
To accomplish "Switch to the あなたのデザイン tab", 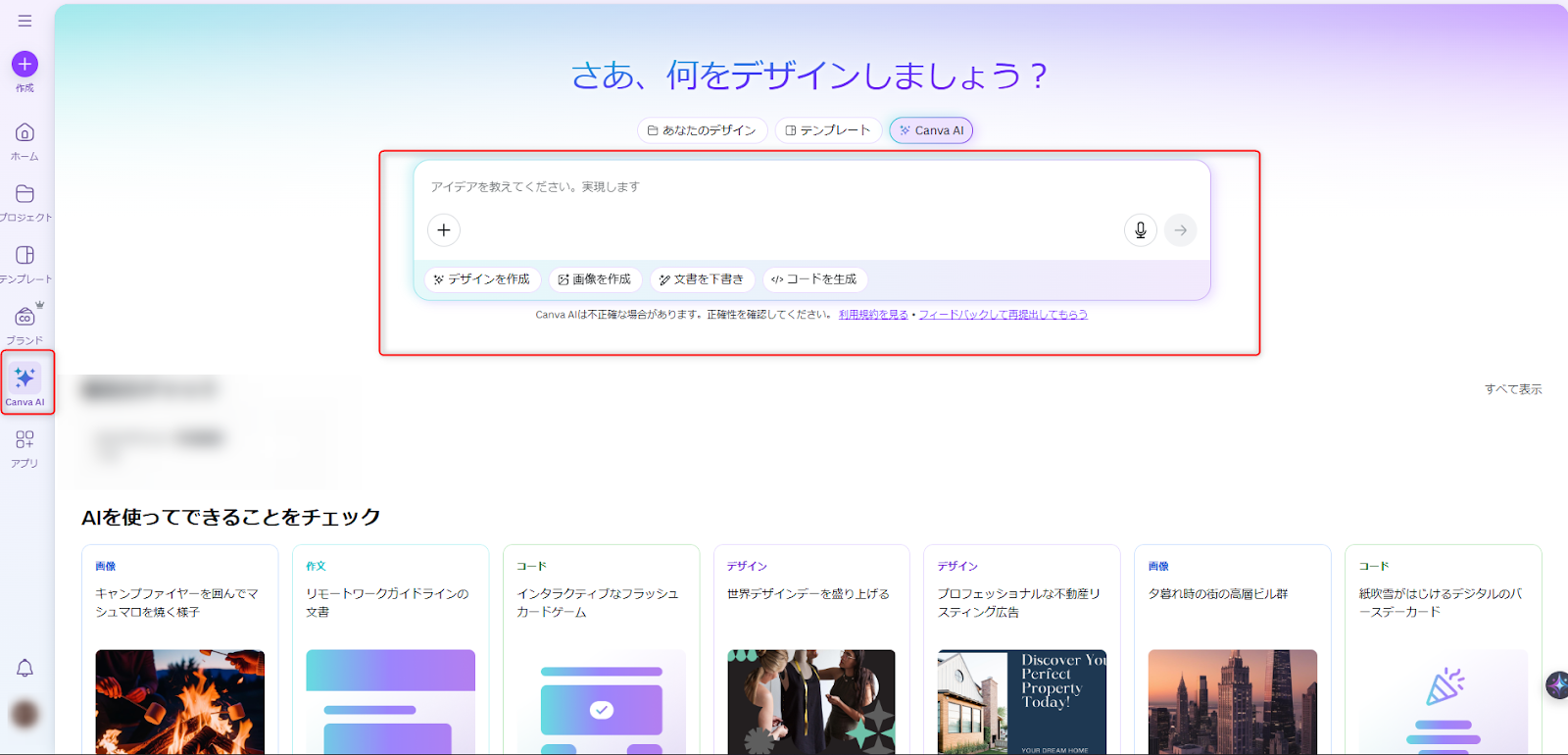I will coord(702,130).
